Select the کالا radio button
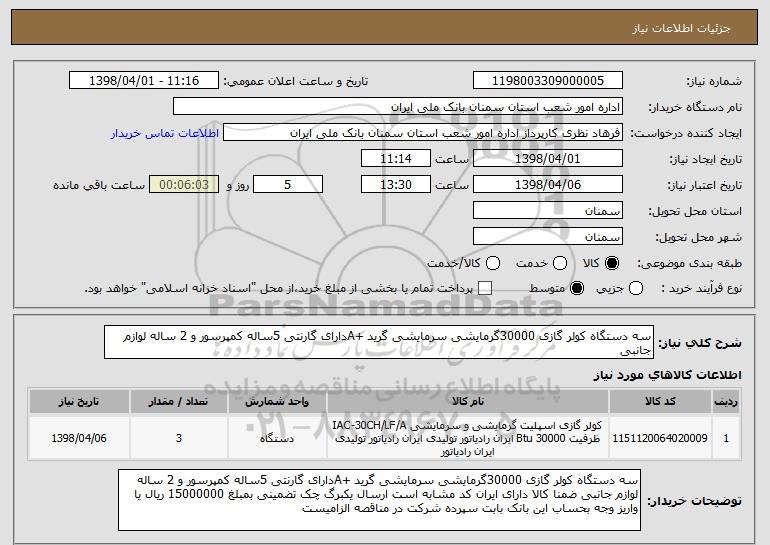This screenshot has height=545, width=770. coord(612,263)
